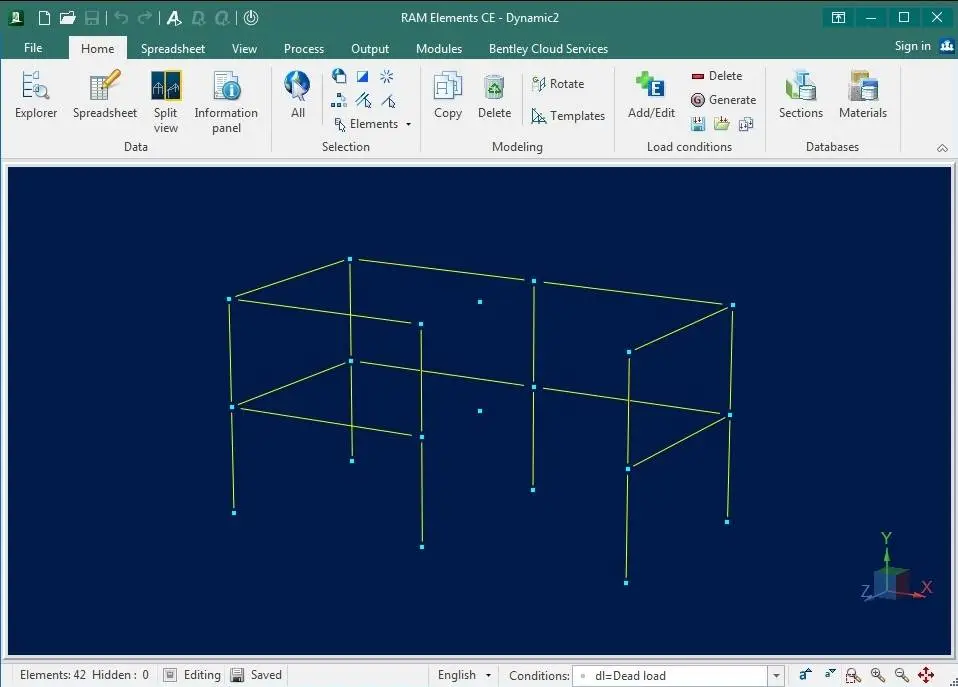Click the Editing status indicator icon
This screenshot has height=687, width=958.
pyautogui.click(x=170, y=675)
